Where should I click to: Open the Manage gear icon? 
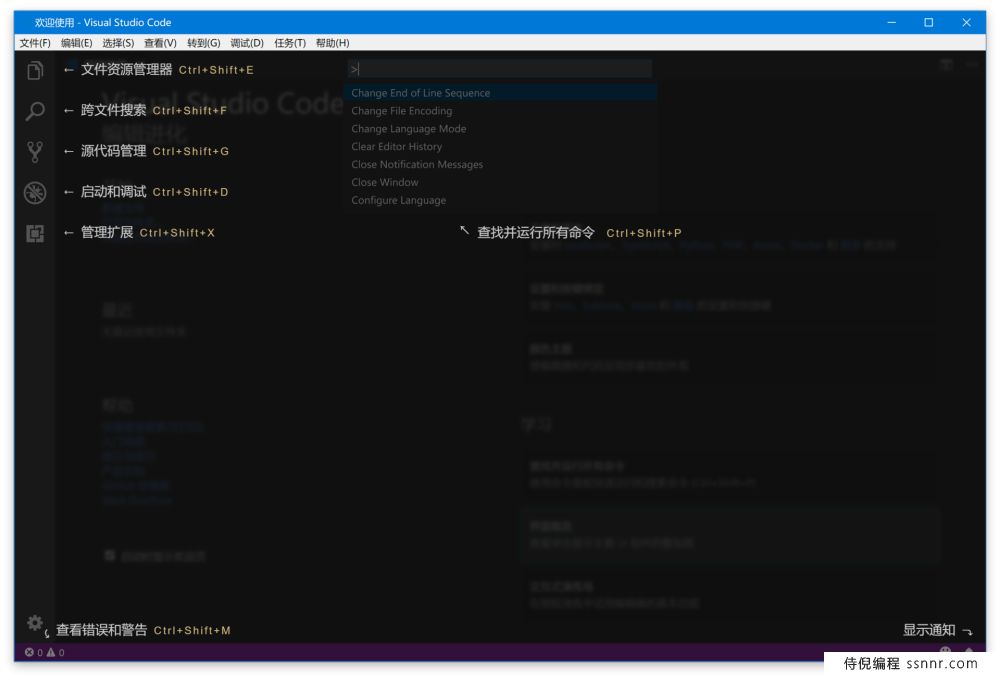tap(34, 622)
